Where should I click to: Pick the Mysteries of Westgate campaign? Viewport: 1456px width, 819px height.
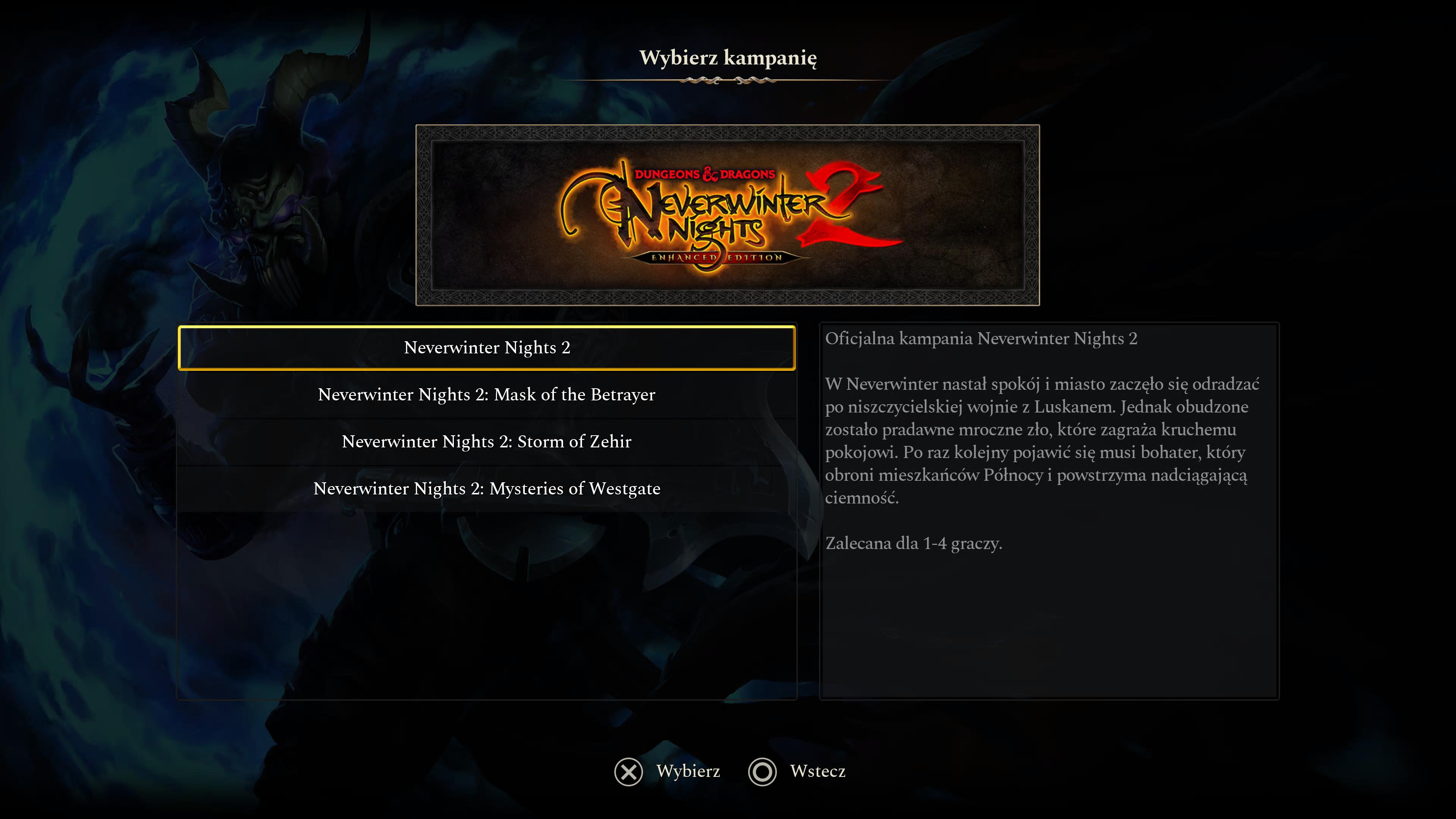(x=486, y=488)
